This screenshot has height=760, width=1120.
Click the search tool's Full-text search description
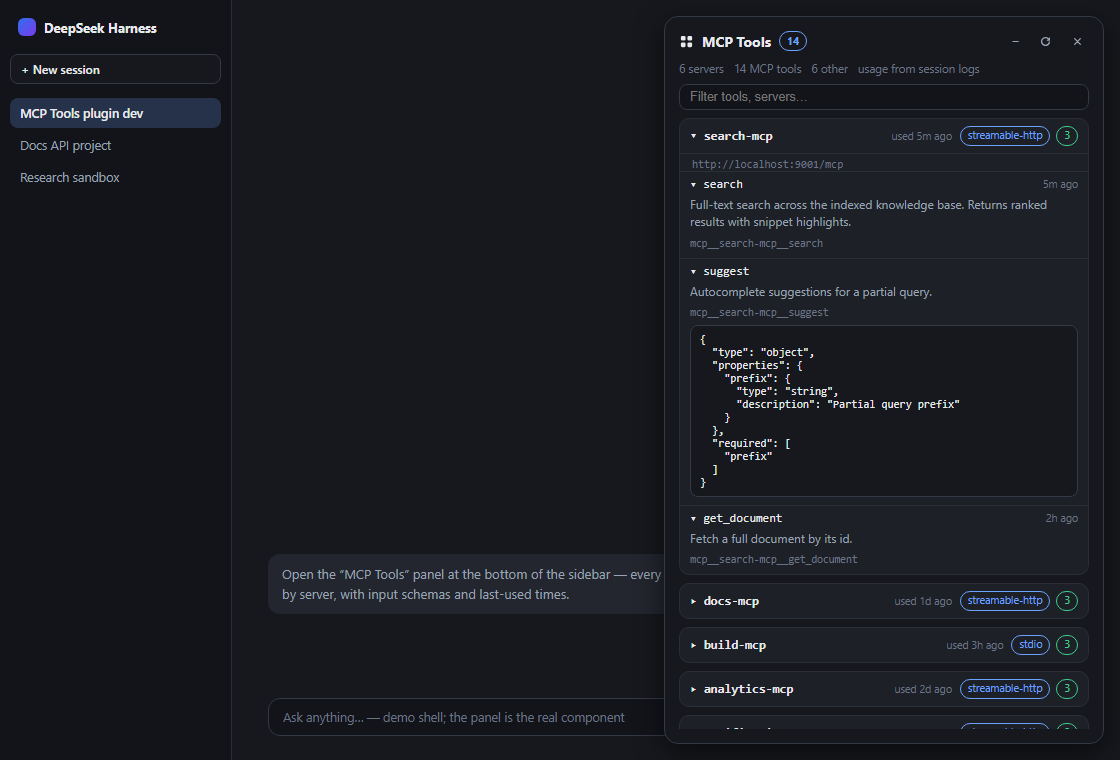point(869,214)
